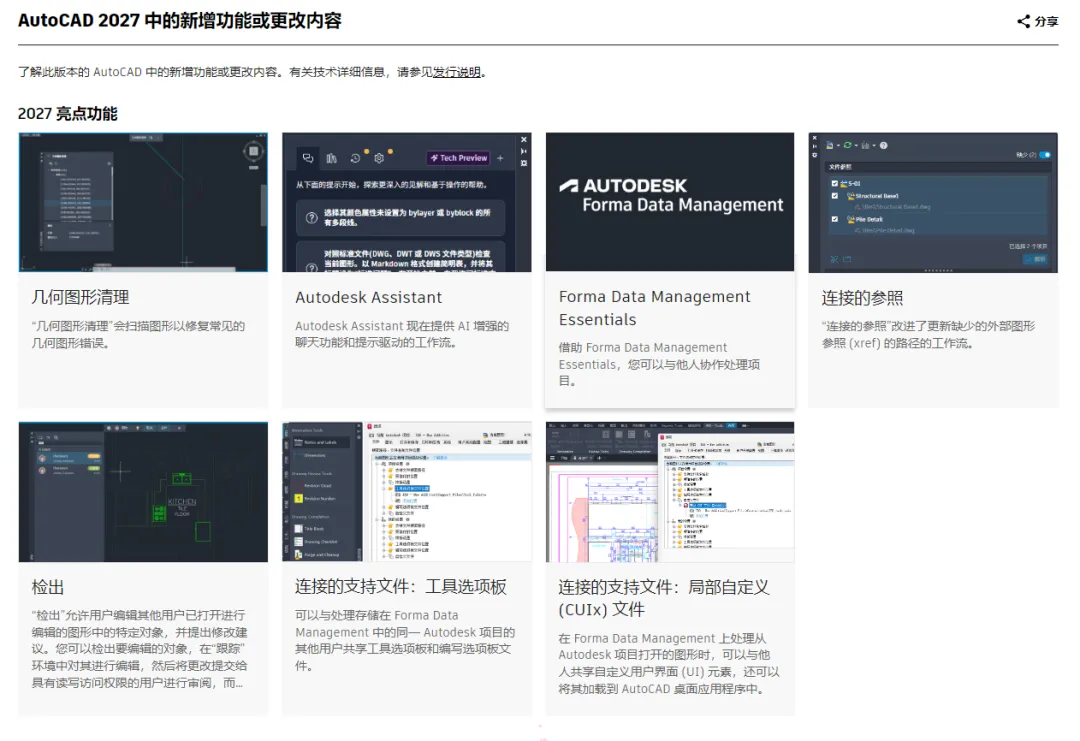The width and height of the screenshot is (1080, 741).
Task: Open the 连接的参照 card thumbnail
Action: (933, 202)
